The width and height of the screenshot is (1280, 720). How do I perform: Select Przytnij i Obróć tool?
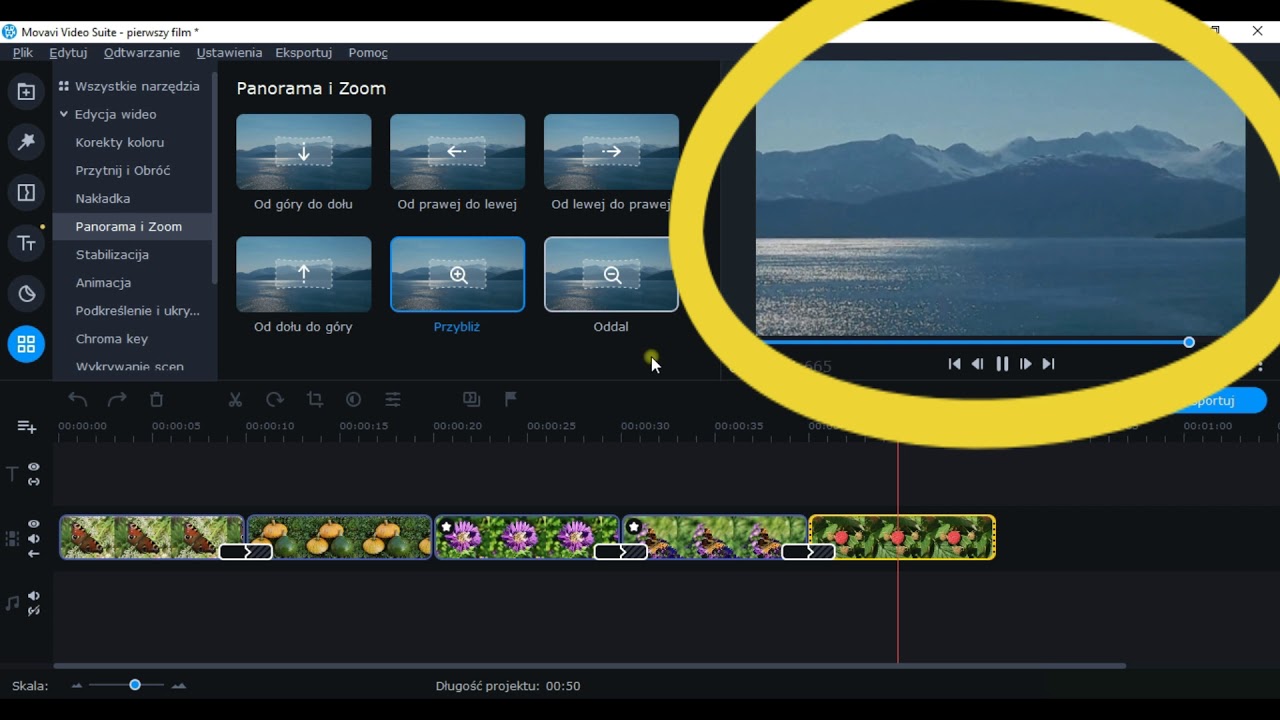(123, 170)
